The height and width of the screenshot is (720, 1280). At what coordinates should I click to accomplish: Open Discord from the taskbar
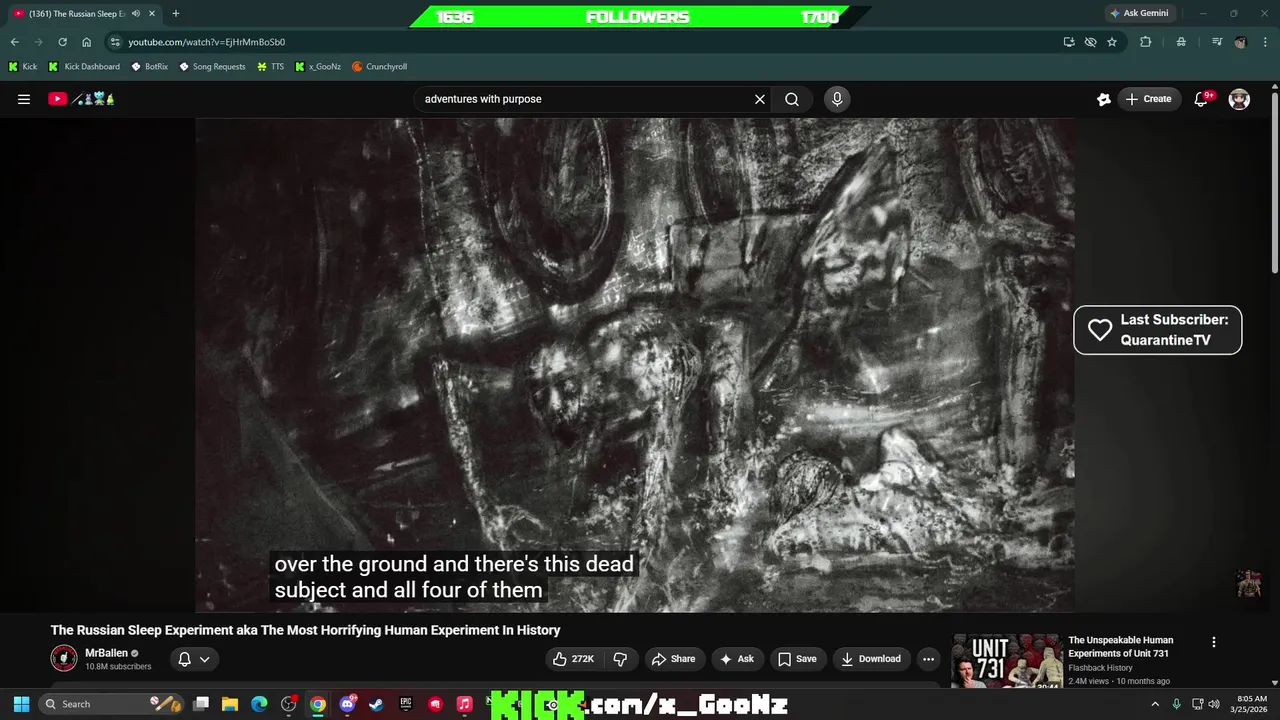(x=347, y=704)
